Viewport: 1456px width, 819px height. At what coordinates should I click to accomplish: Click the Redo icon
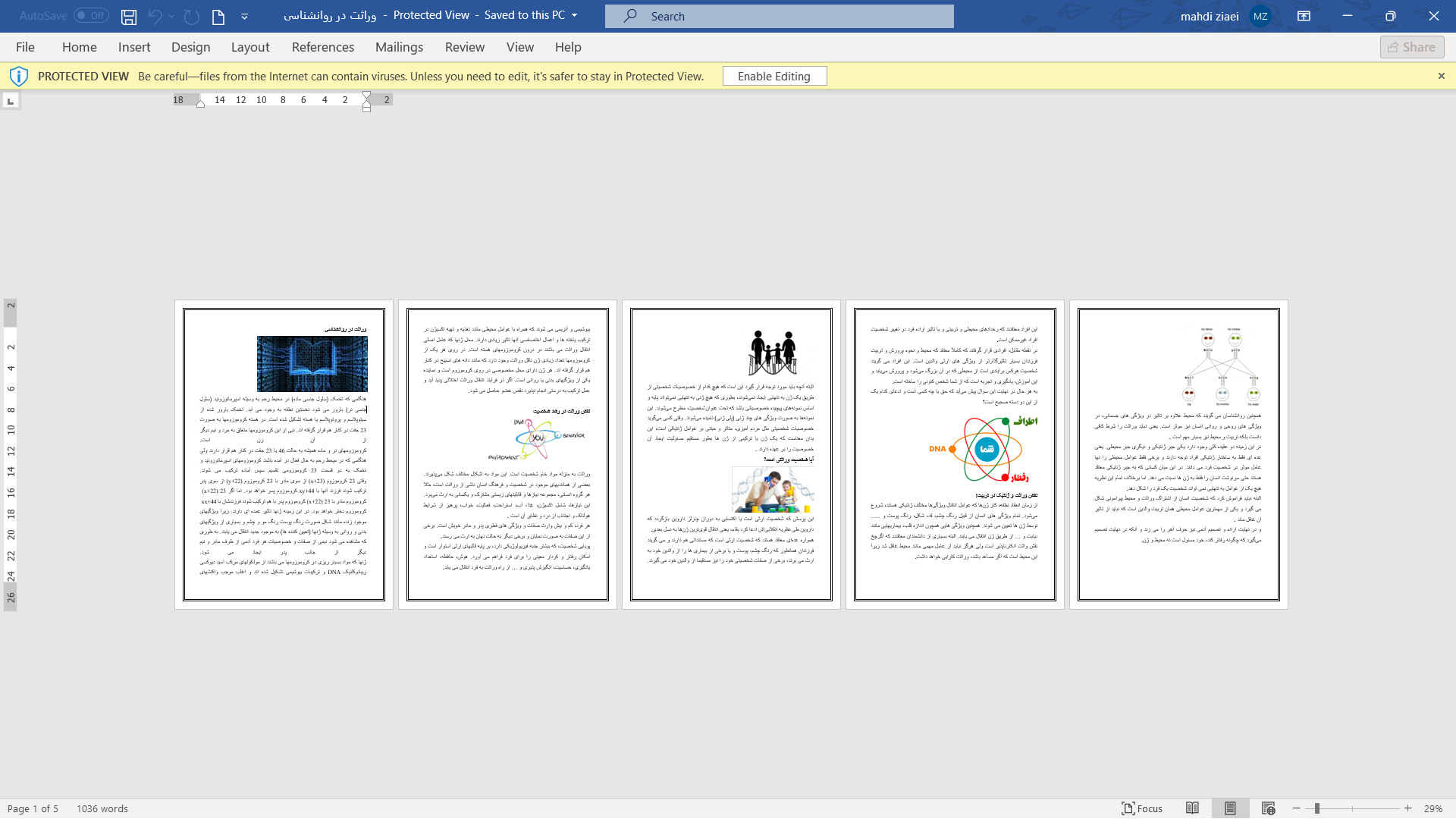click(191, 15)
